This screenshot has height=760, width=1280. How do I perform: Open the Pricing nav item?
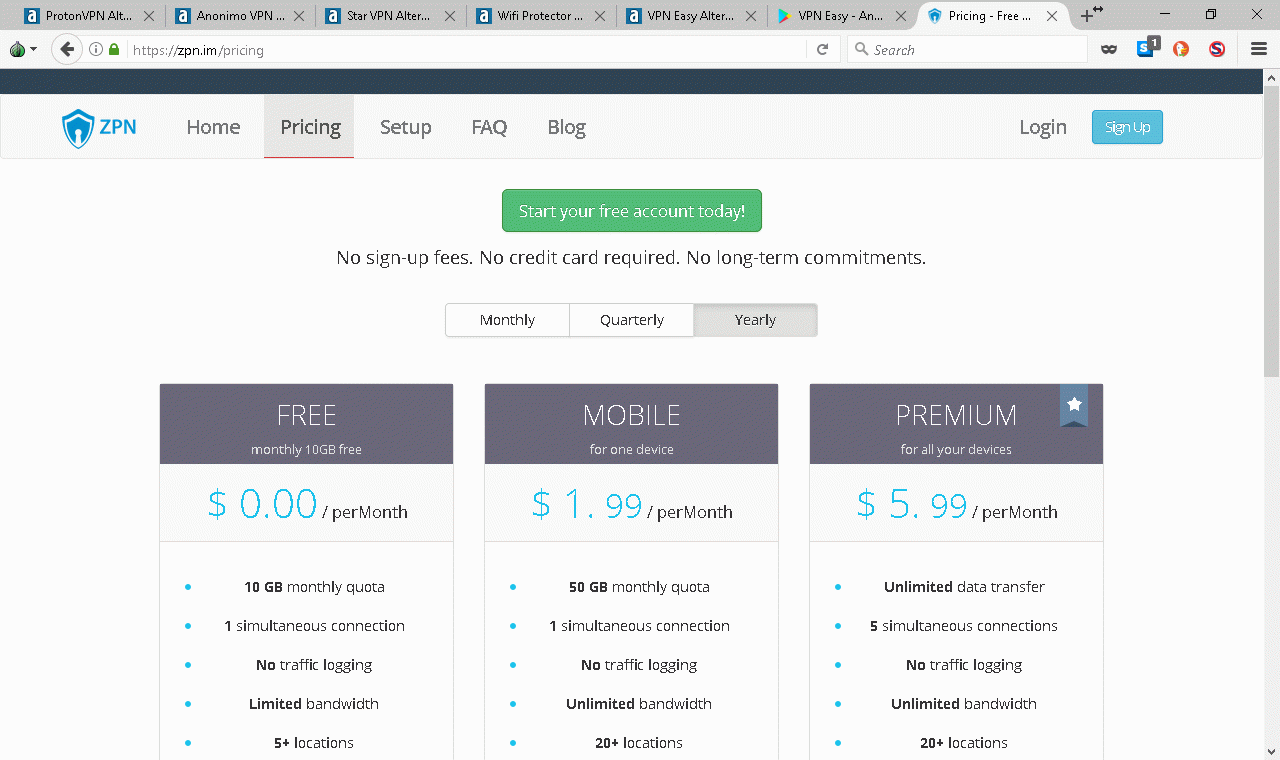(x=310, y=127)
